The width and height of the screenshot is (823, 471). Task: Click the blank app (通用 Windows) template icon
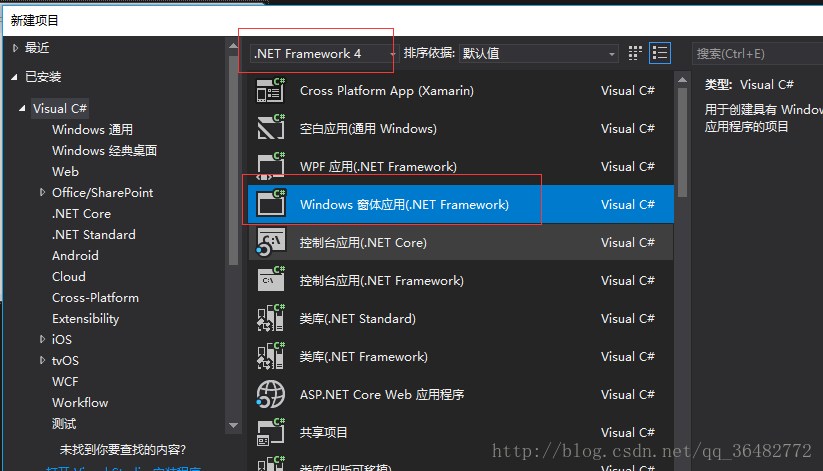pyautogui.click(x=271, y=128)
